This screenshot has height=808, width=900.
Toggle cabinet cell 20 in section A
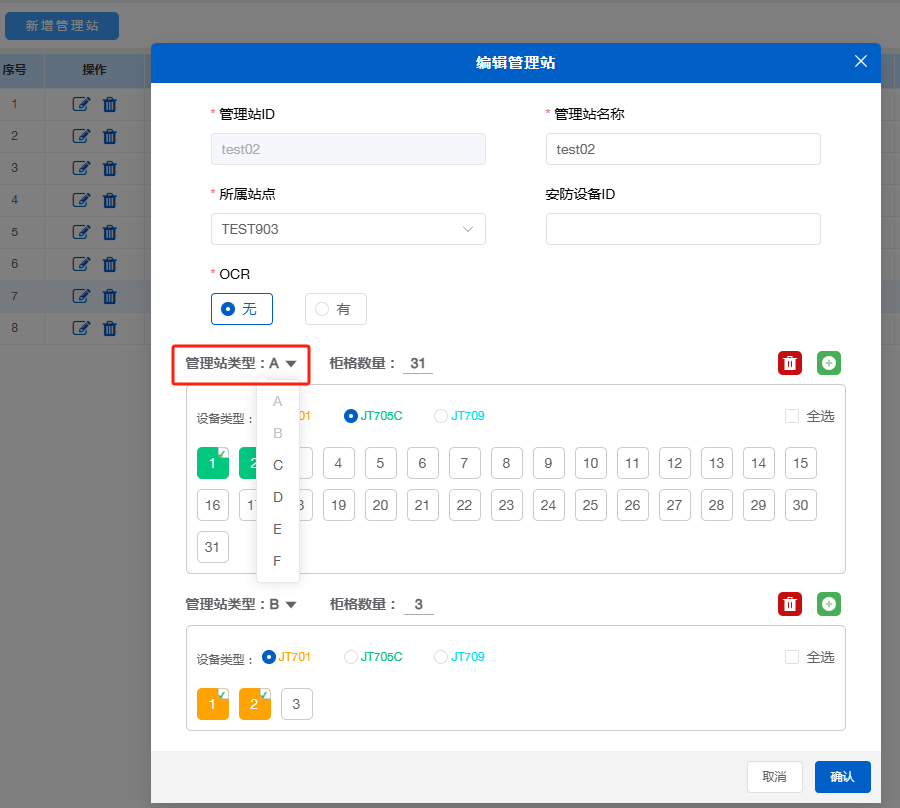[x=381, y=505]
